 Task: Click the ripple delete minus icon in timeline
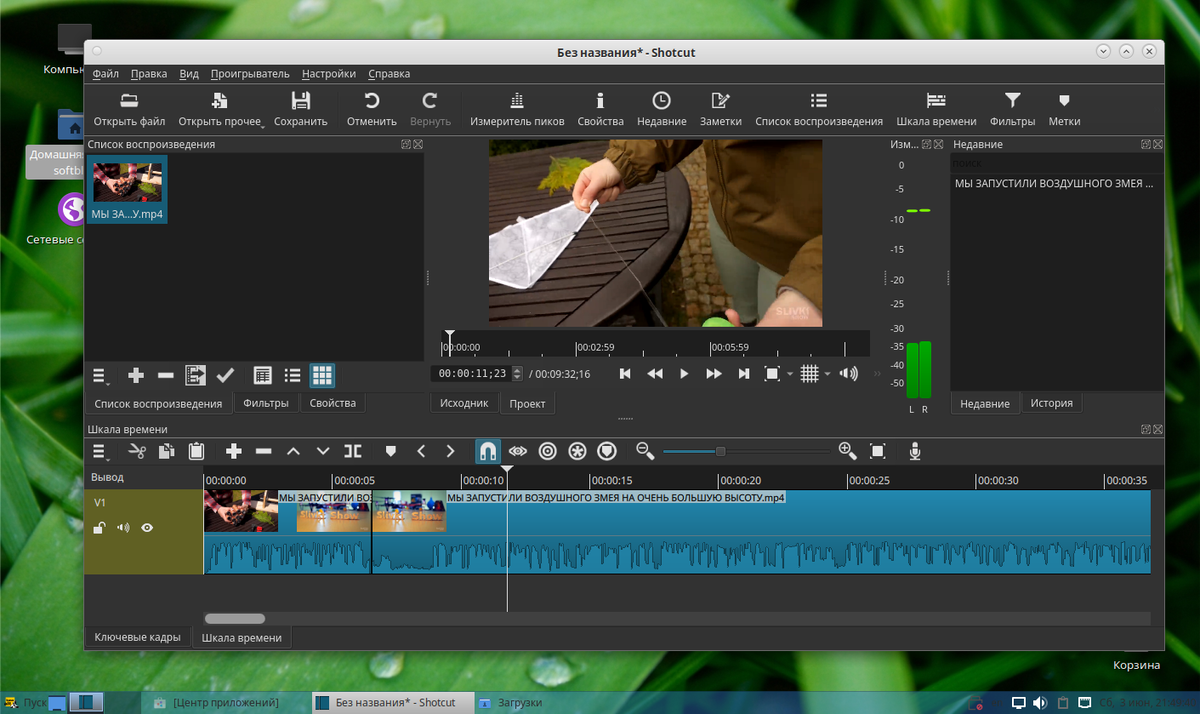[x=263, y=451]
